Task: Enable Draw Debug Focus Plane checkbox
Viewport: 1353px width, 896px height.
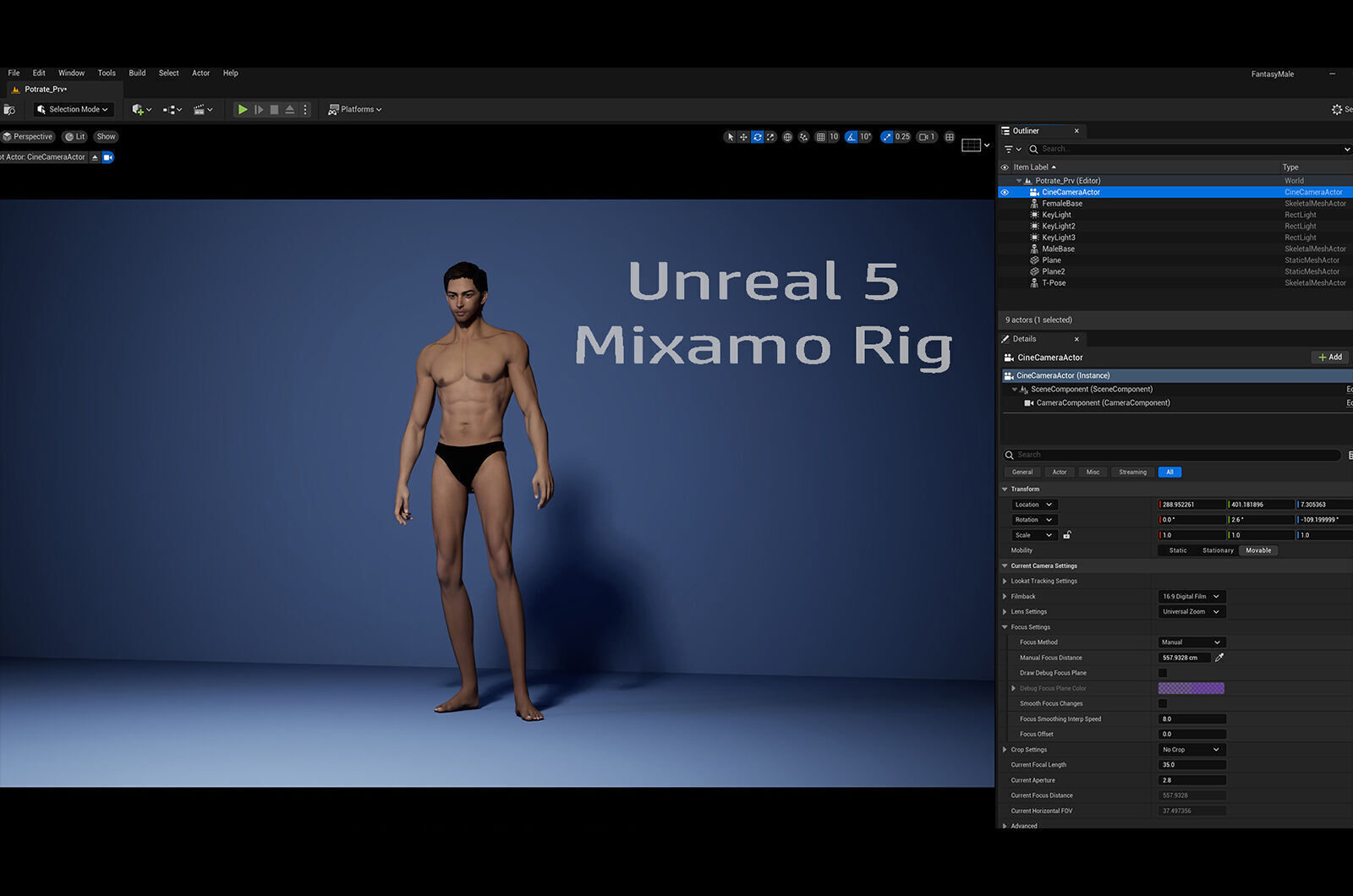Action: click(1163, 673)
